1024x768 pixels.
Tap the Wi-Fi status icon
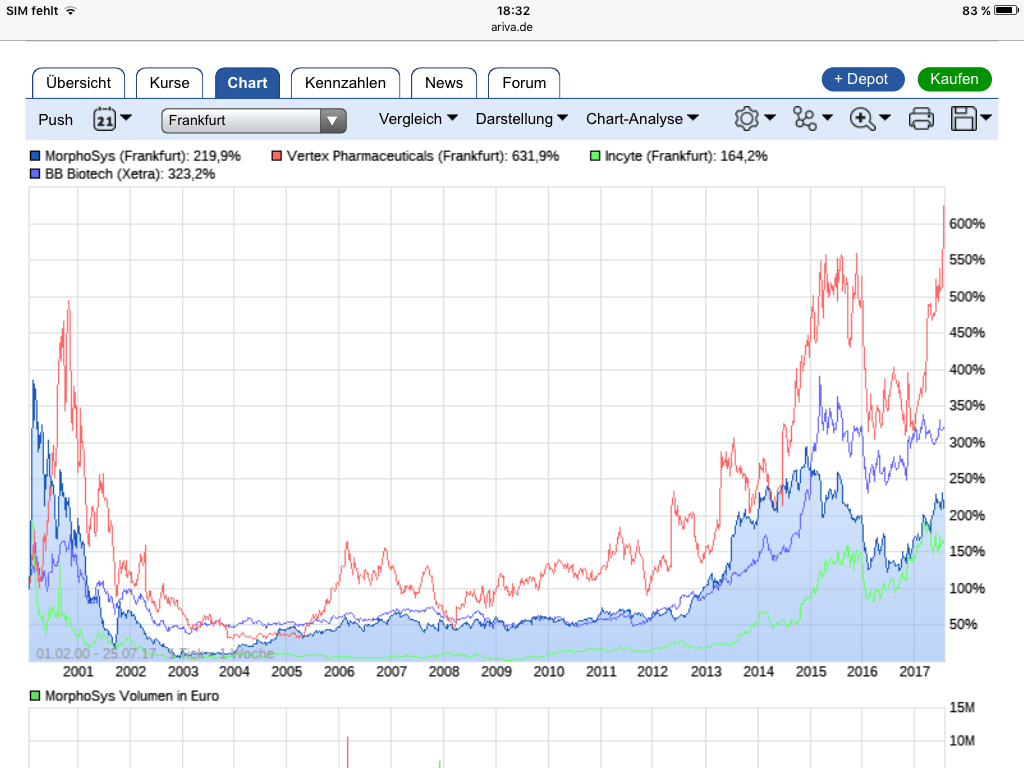[71, 10]
